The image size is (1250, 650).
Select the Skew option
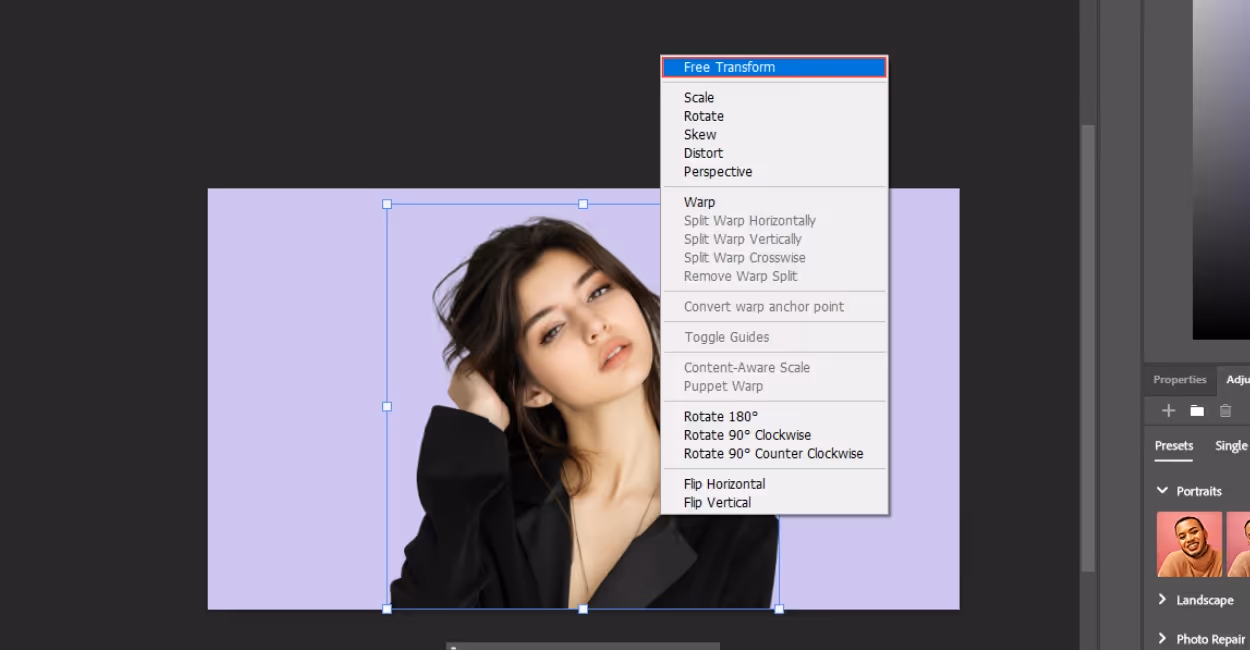(x=700, y=134)
